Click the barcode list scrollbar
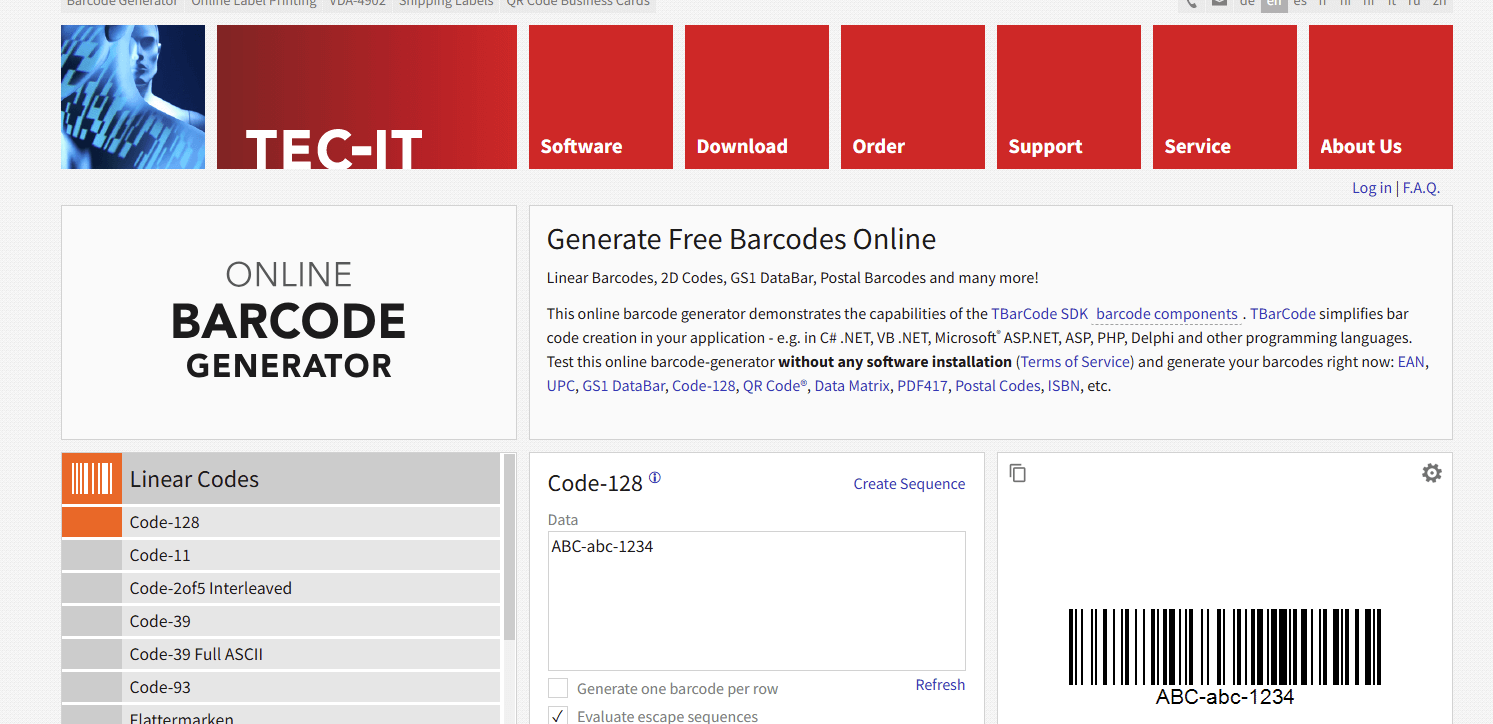1493x724 pixels. click(x=510, y=547)
